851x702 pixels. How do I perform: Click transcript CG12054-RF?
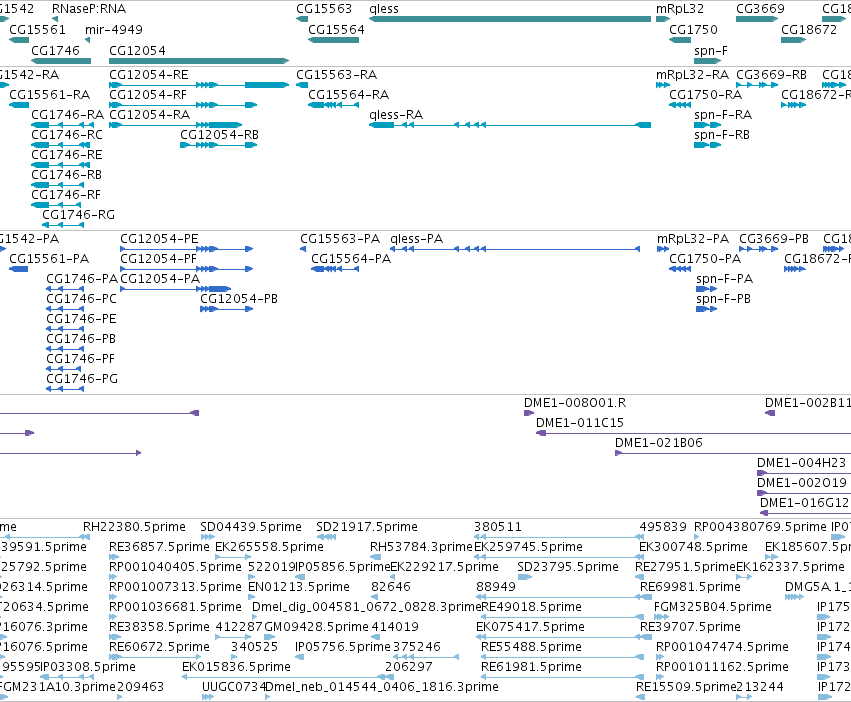click(x=183, y=105)
